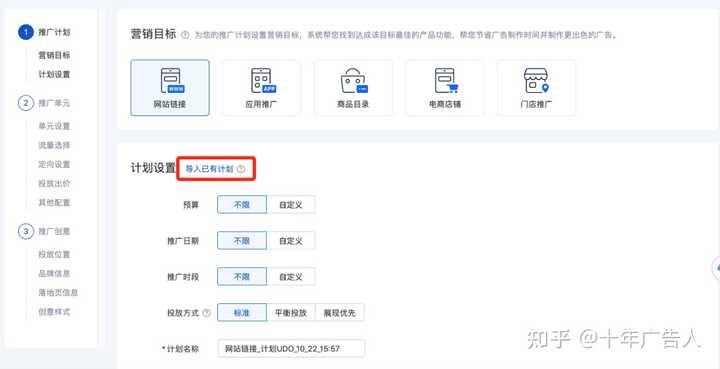Go to 定向设置 in left navigation
Screen dimensions: 720x369
pyautogui.click(x=54, y=164)
